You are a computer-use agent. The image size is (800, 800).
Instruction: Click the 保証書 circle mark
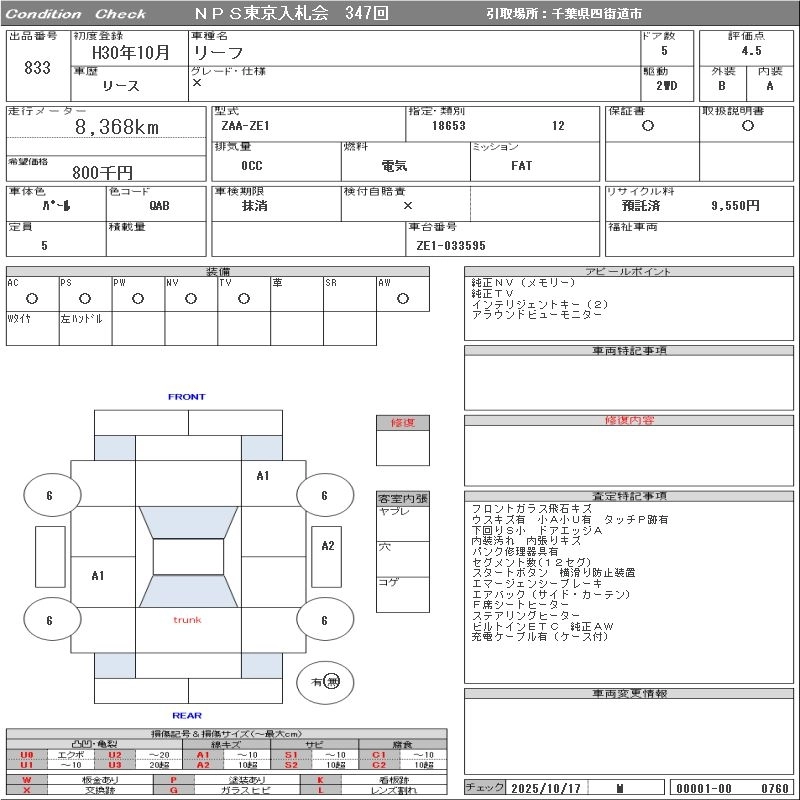click(648, 126)
